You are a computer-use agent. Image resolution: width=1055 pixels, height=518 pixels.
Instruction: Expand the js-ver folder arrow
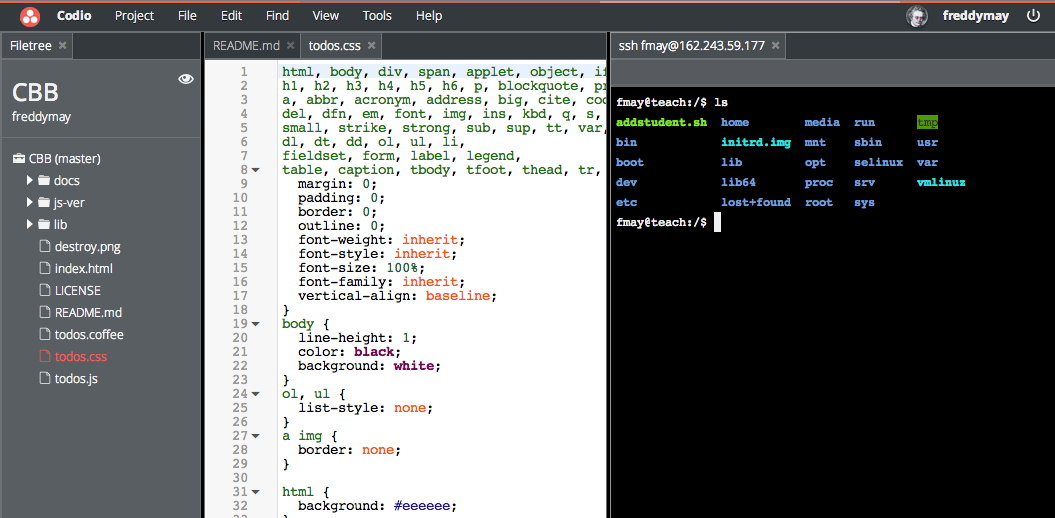click(30, 203)
